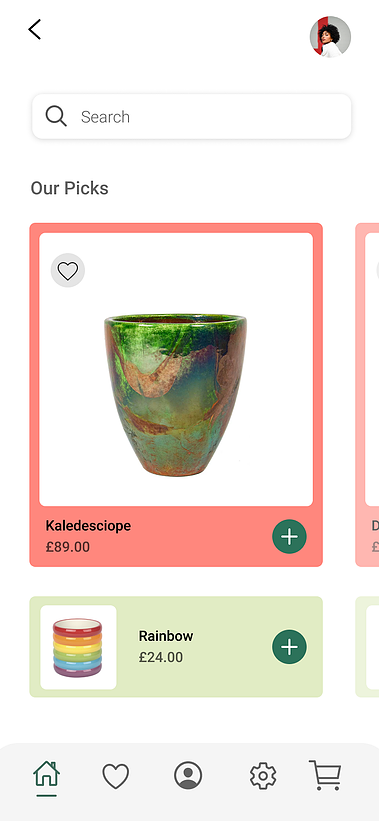The height and width of the screenshot is (821, 379).
Task: Open the Favorites heart tab in the bottom bar
Action: point(116,776)
